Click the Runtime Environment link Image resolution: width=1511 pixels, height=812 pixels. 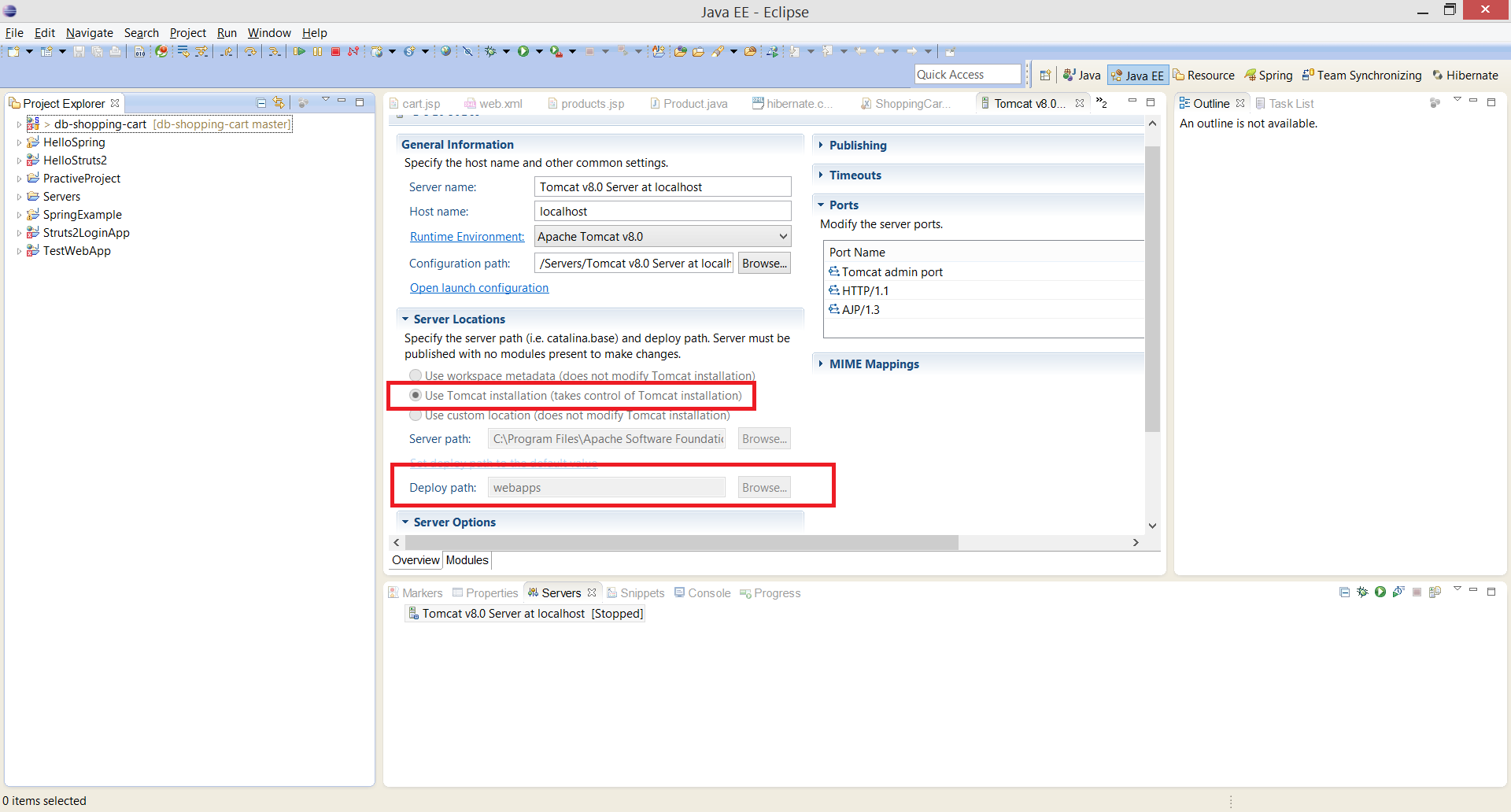tap(467, 237)
